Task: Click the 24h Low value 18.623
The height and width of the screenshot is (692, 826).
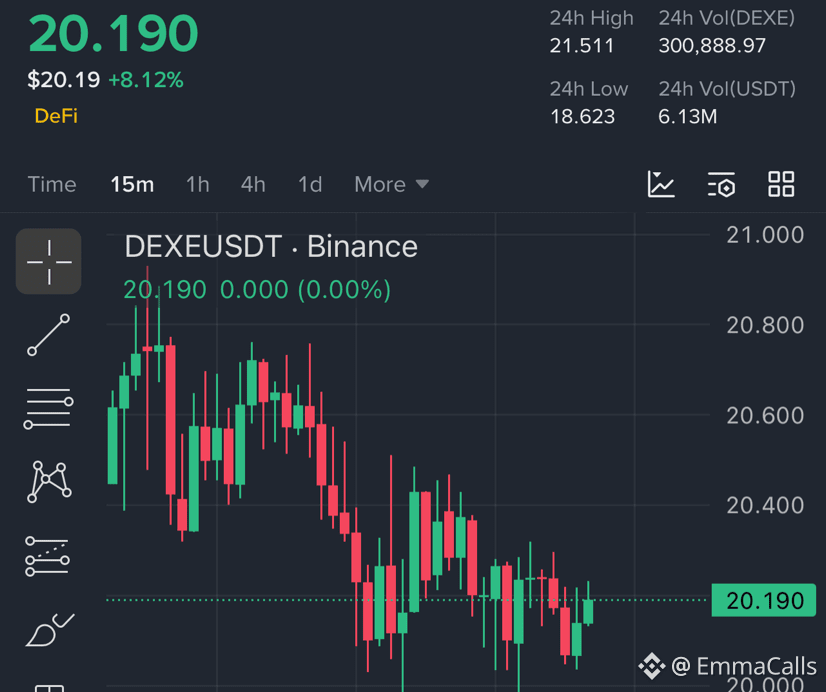Action: pyautogui.click(x=583, y=116)
